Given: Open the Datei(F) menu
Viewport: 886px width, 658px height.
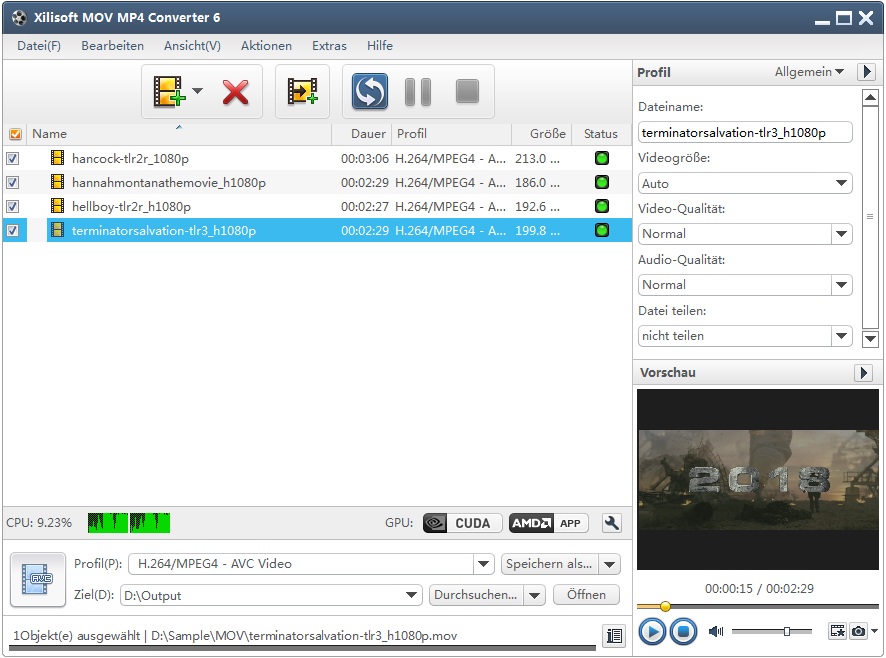Looking at the screenshot, I should coord(39,46).
